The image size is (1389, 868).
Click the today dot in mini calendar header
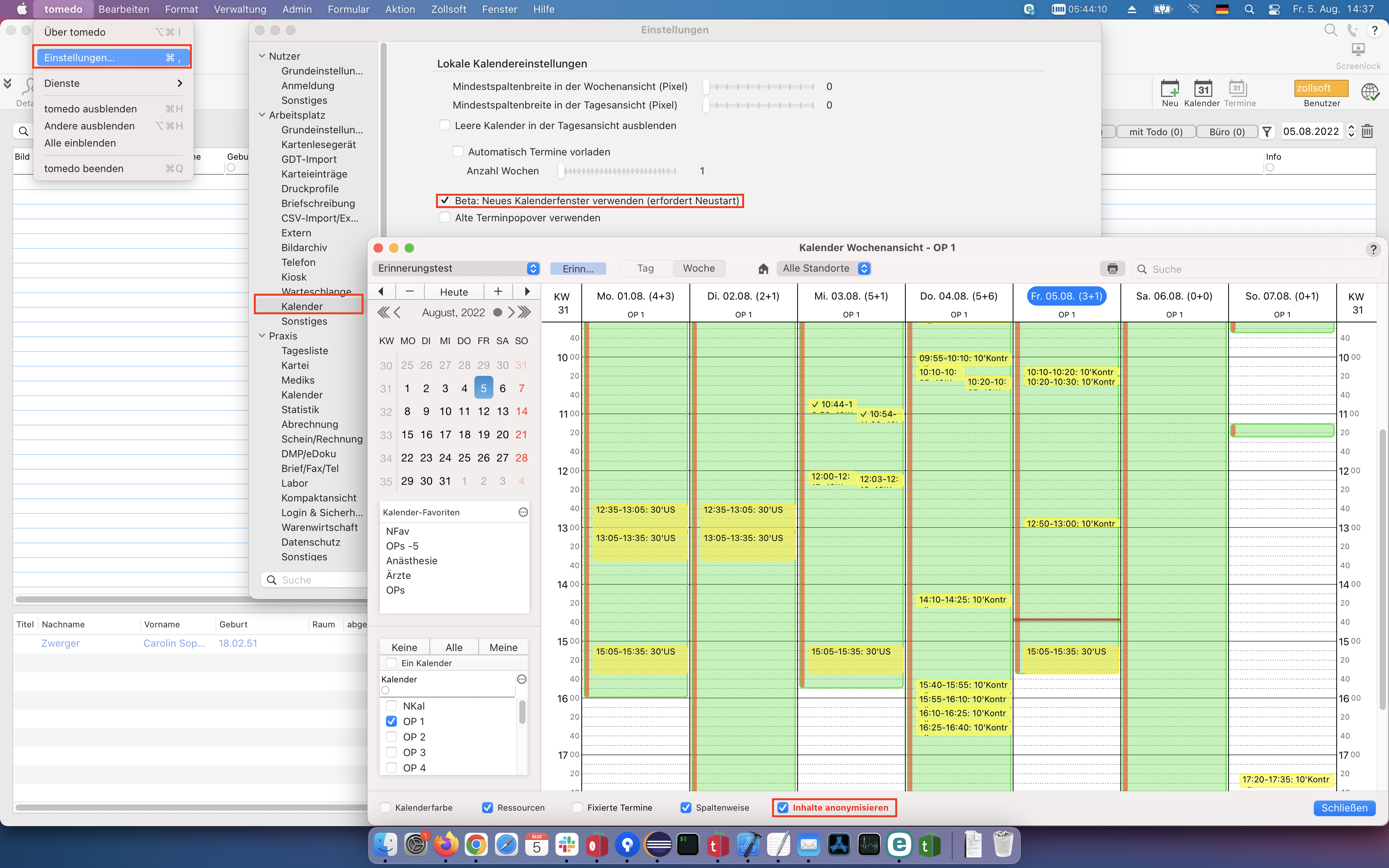coord(497,312)
